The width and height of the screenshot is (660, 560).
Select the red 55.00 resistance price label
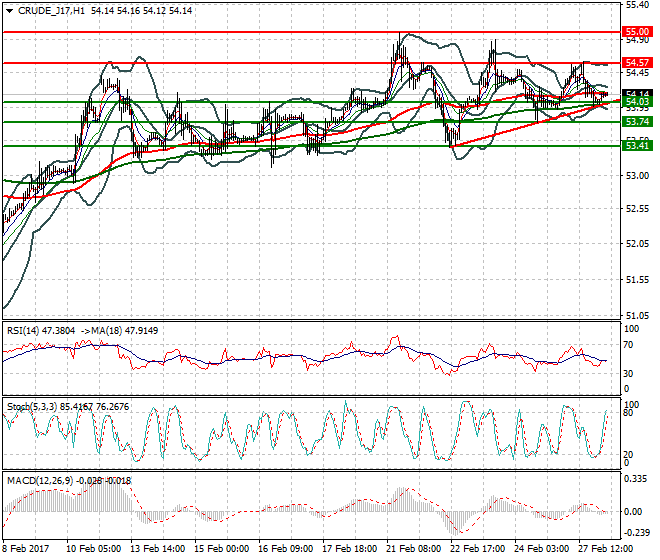click(x=637, y=32)
